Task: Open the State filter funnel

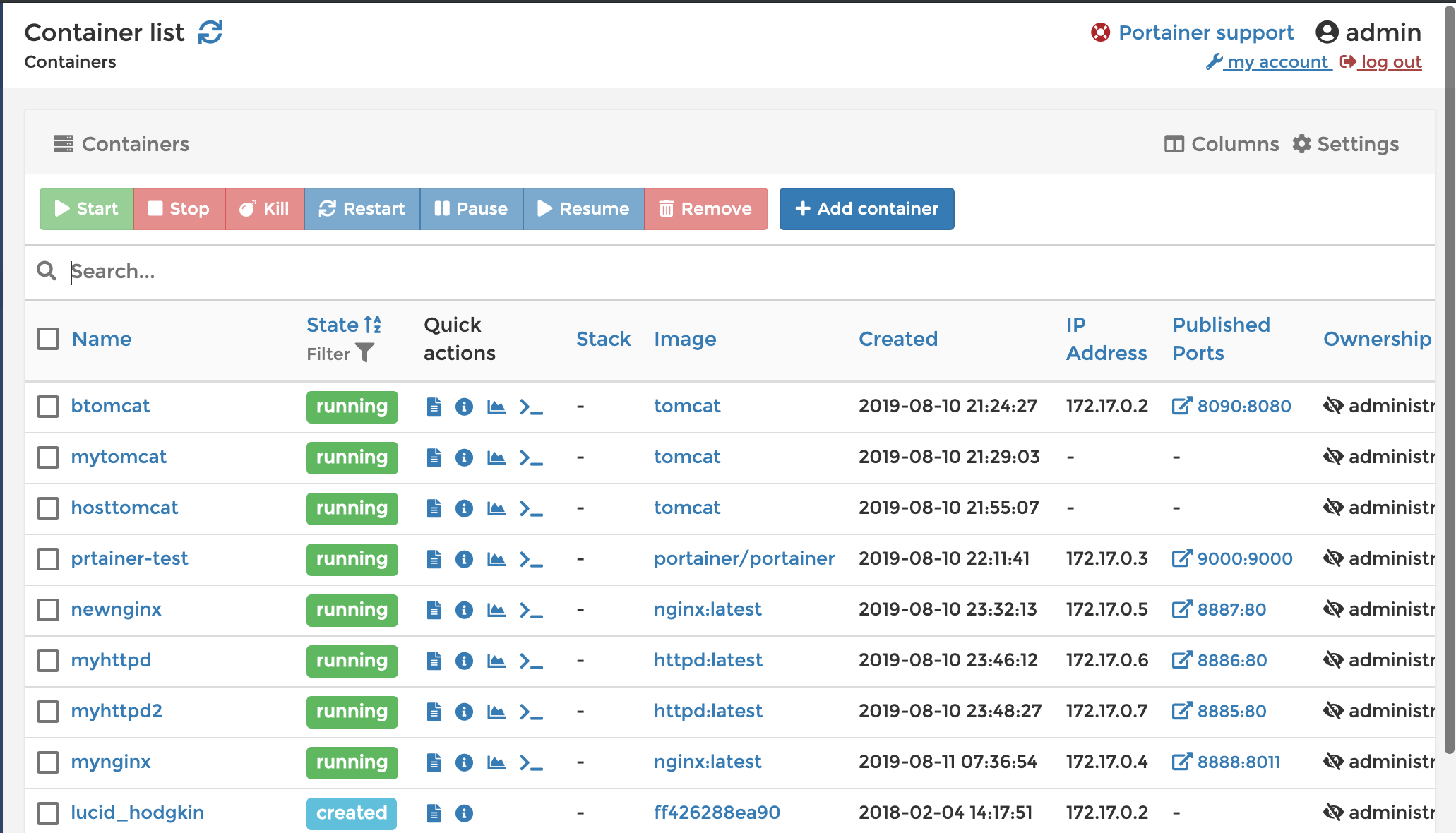Action: pos(364,352)
